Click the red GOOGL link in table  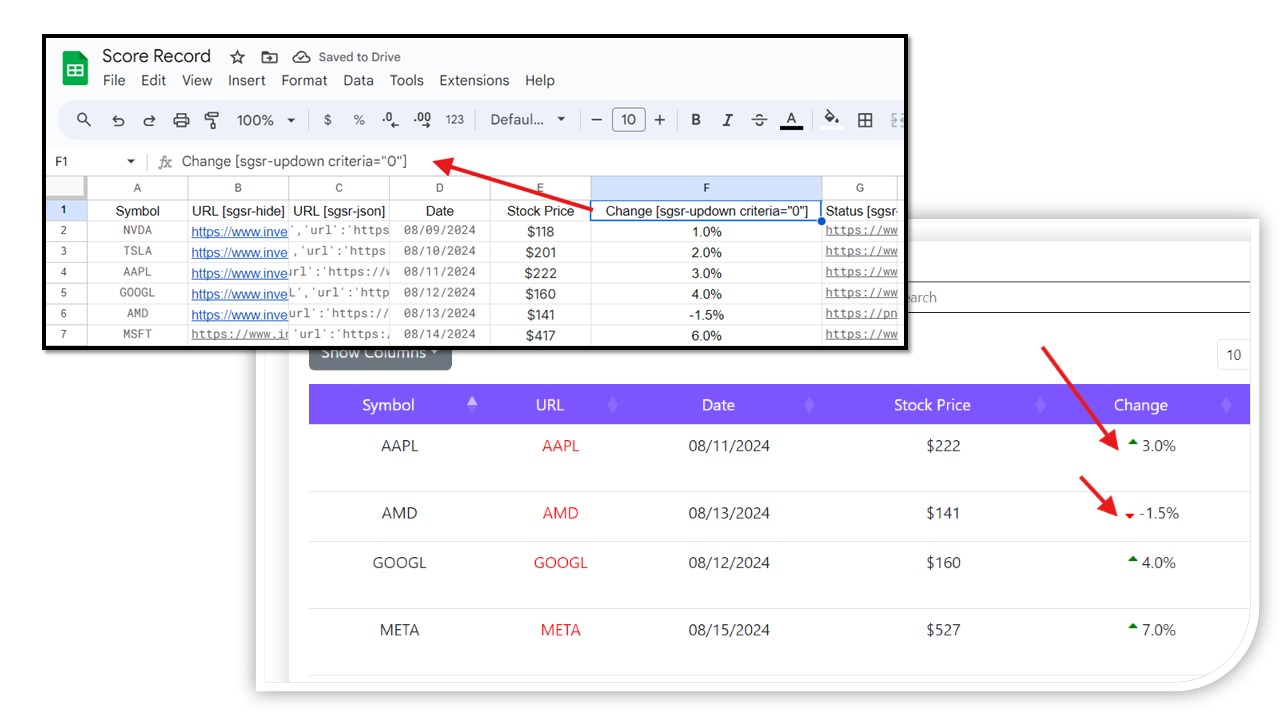(x=560, y=562)
